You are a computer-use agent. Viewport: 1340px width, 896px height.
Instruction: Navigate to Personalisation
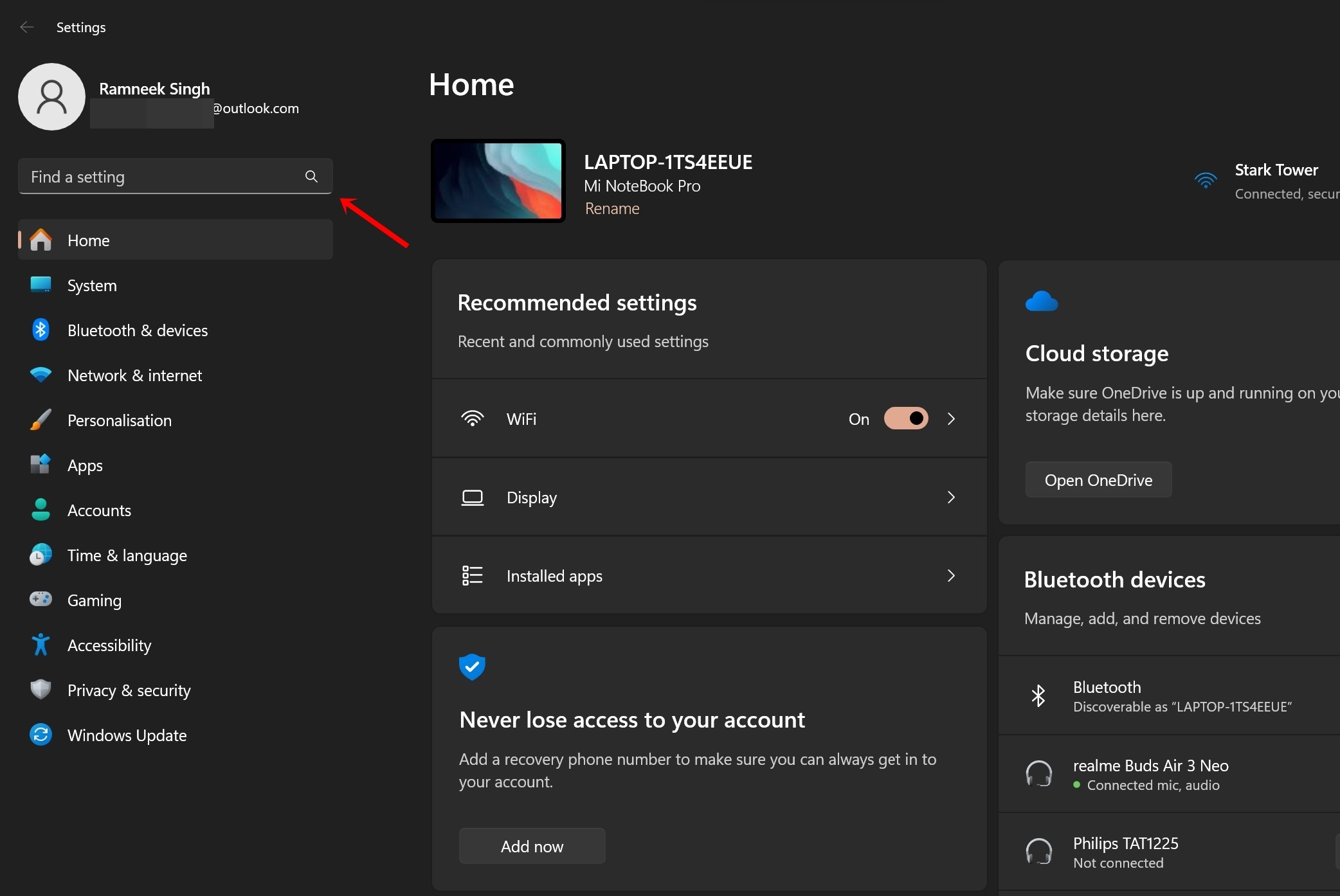click(x=176, y=420)
